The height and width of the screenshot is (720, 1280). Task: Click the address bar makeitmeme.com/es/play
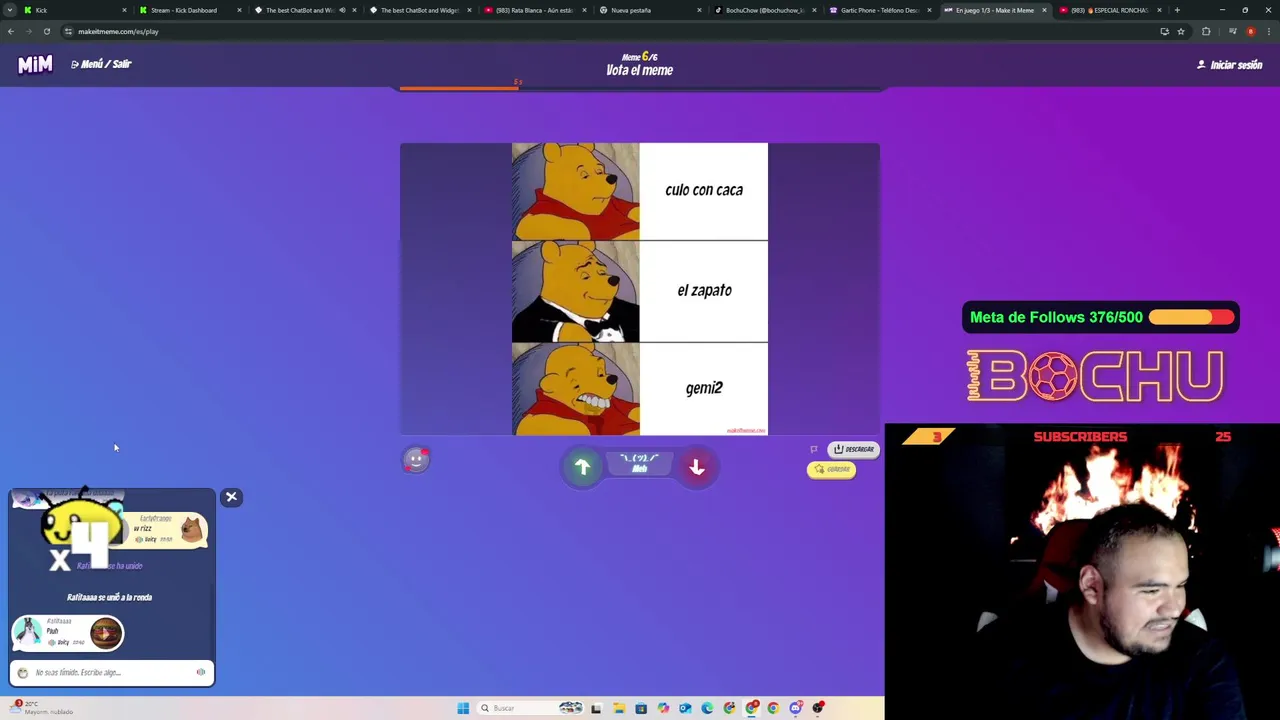click(118, 31)
